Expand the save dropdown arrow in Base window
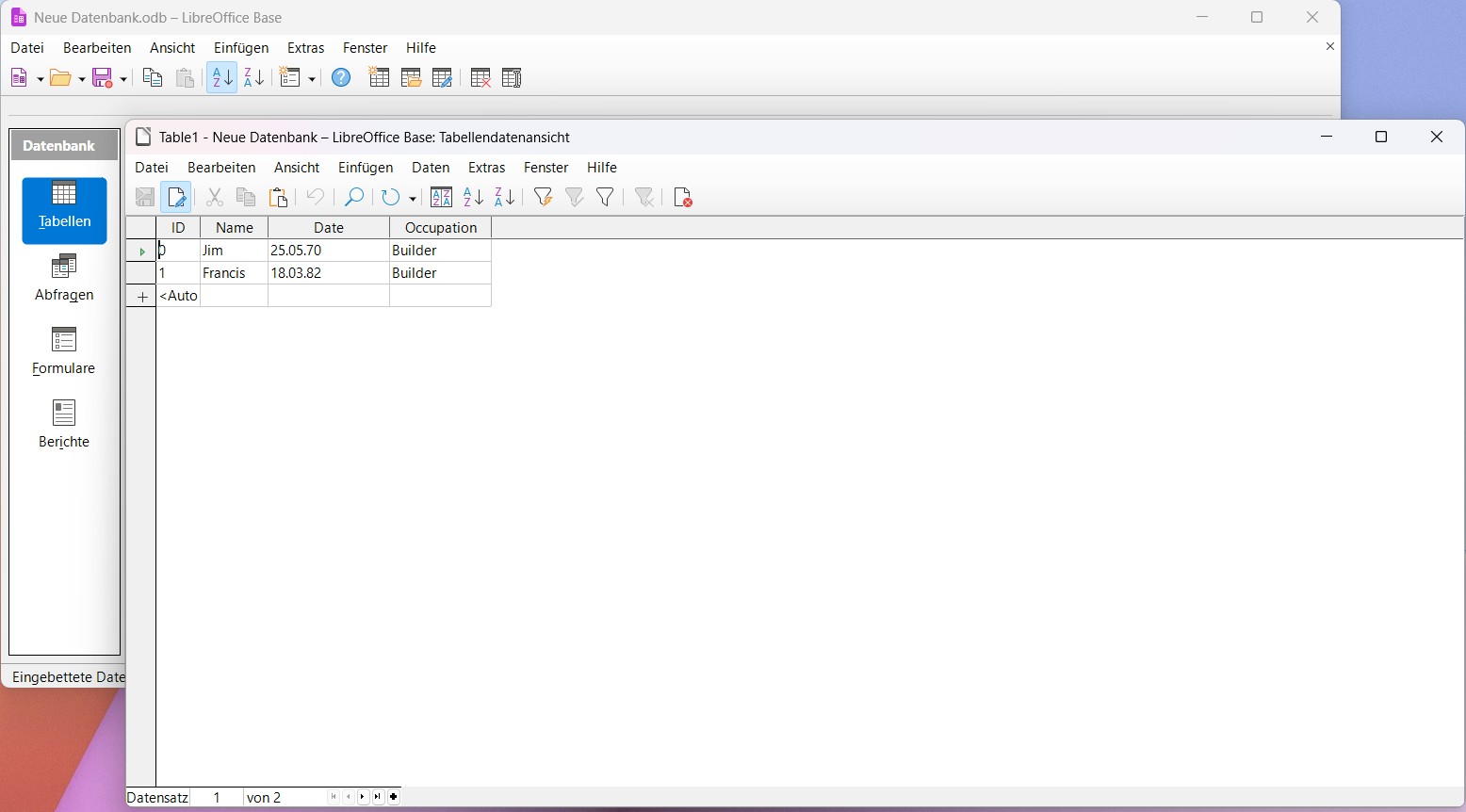The width and height of the screenshot is (1466, 812). pos(123,79)
